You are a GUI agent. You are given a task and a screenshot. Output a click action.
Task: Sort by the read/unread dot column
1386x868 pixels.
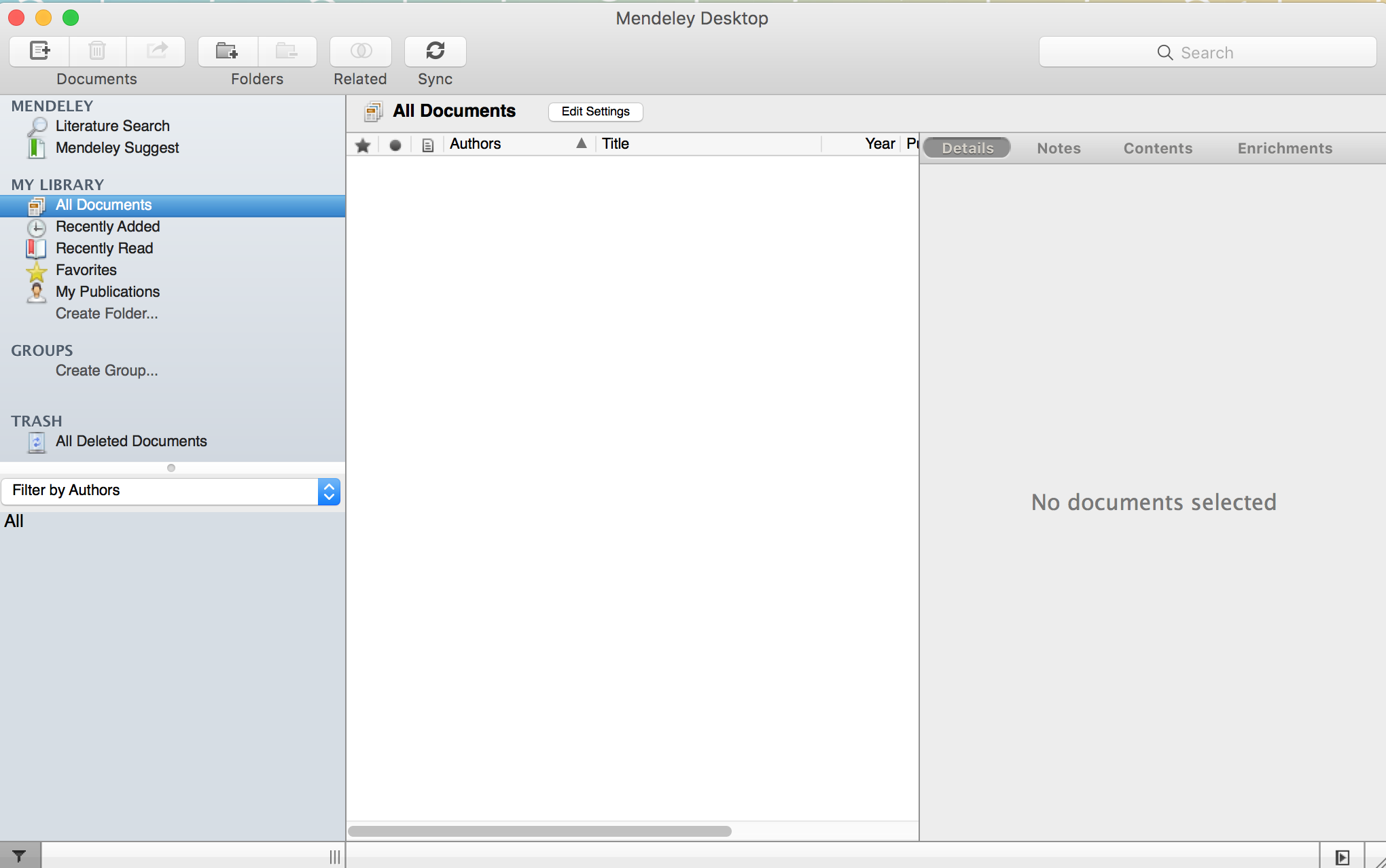click(x=395, y=145)
